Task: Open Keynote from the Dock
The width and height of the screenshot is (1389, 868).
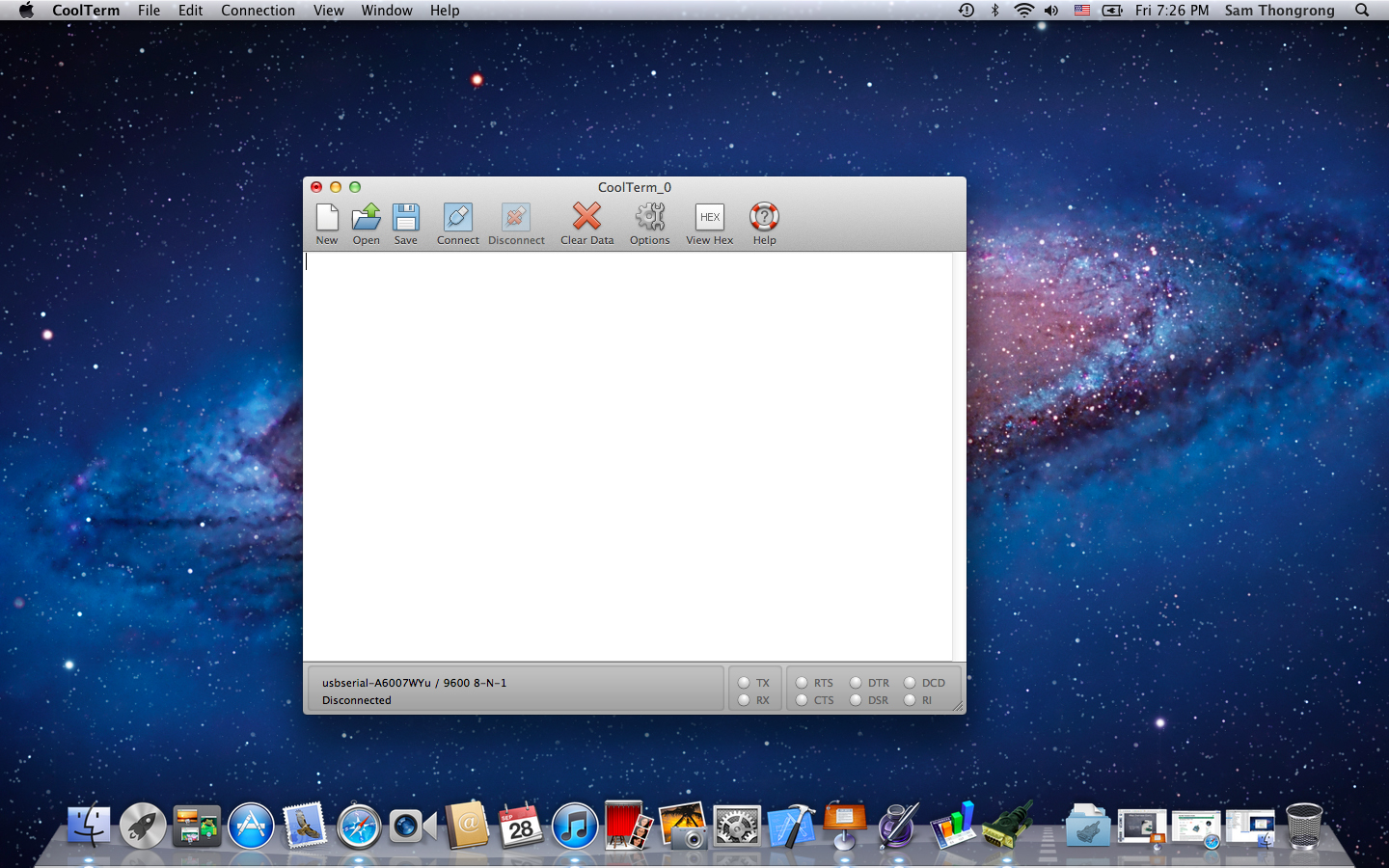Action: pos(845,827)
